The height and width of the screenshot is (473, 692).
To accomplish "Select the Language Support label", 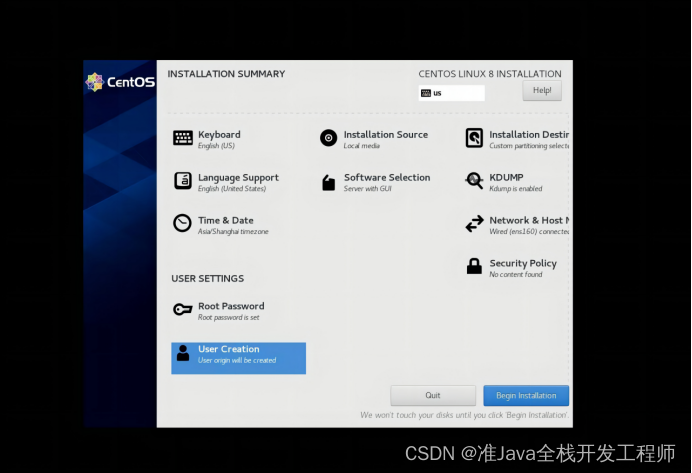I will coord(238,177).
